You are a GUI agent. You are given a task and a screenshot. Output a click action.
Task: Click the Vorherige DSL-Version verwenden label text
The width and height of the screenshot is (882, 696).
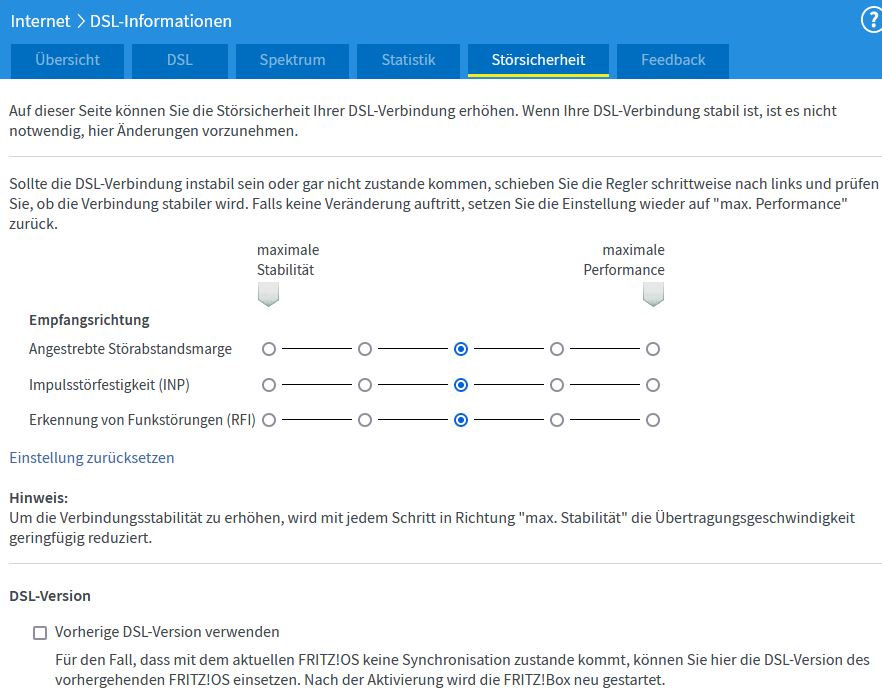pyautogui.click(x=167, y=632)
